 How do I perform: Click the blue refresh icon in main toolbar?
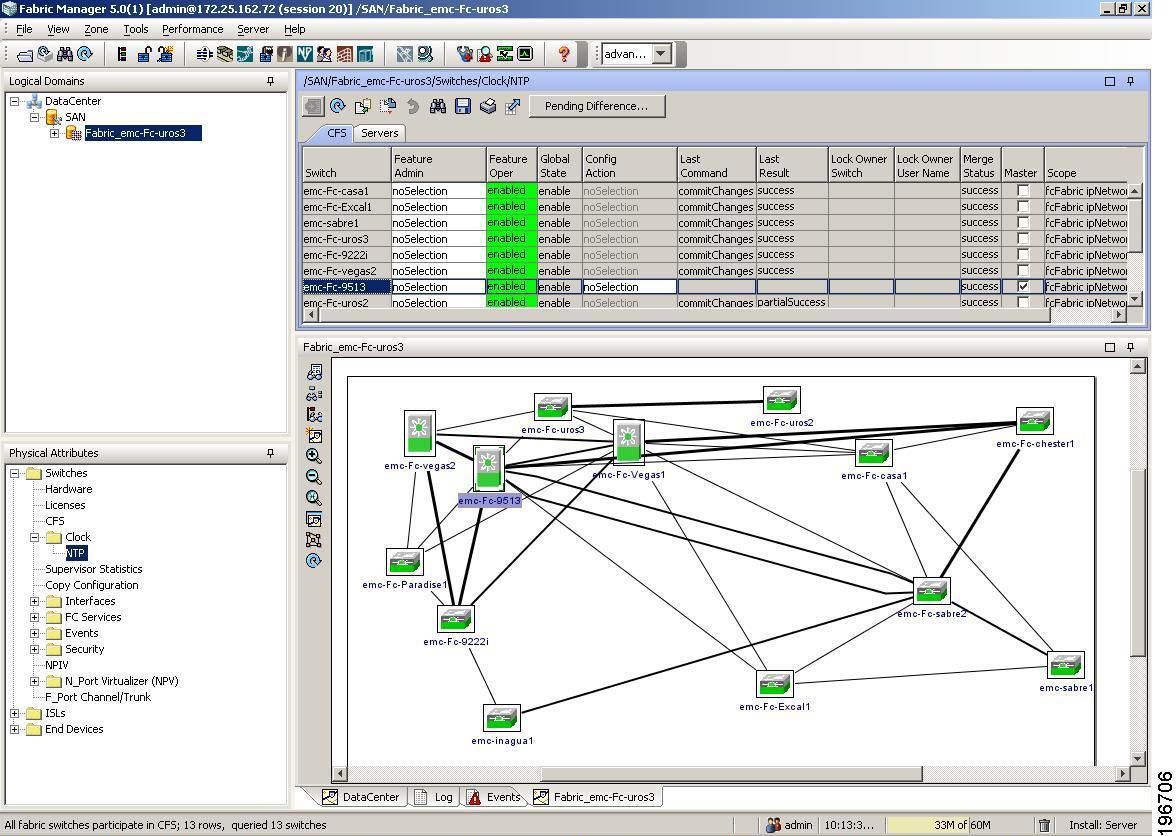click(85, 54)
